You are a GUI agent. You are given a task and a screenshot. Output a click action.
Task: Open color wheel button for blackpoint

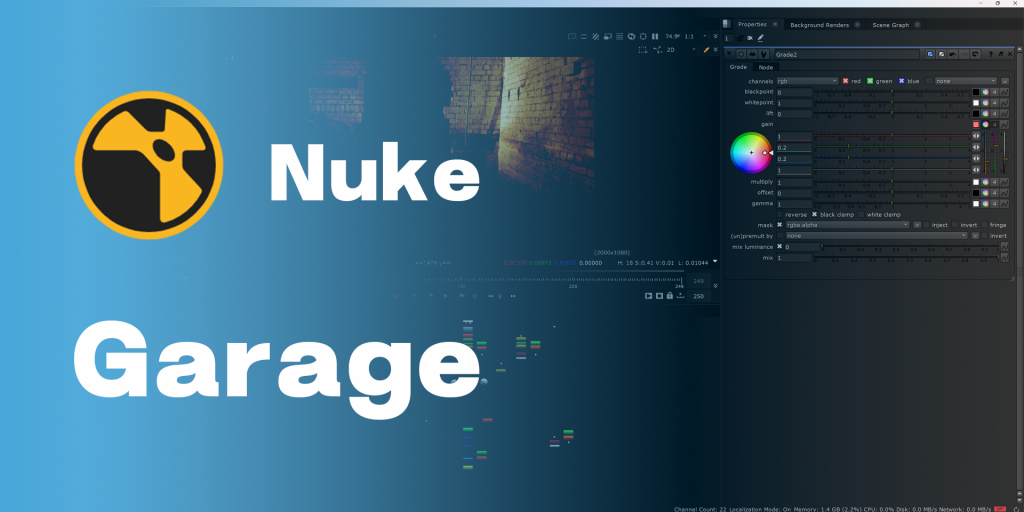point(985,92)
